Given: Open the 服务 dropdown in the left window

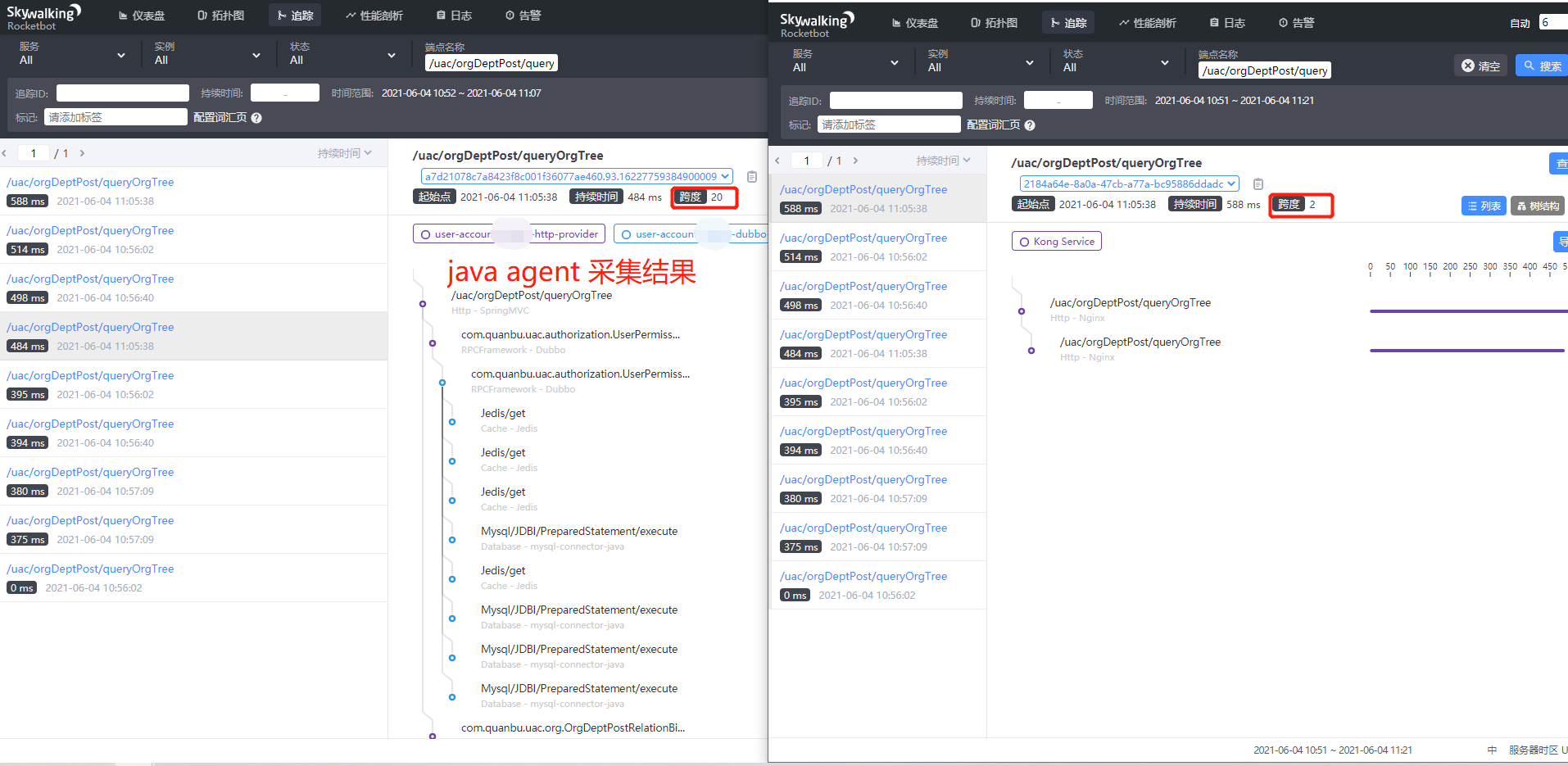Looking at the screenshot, I should coord(72,54).
